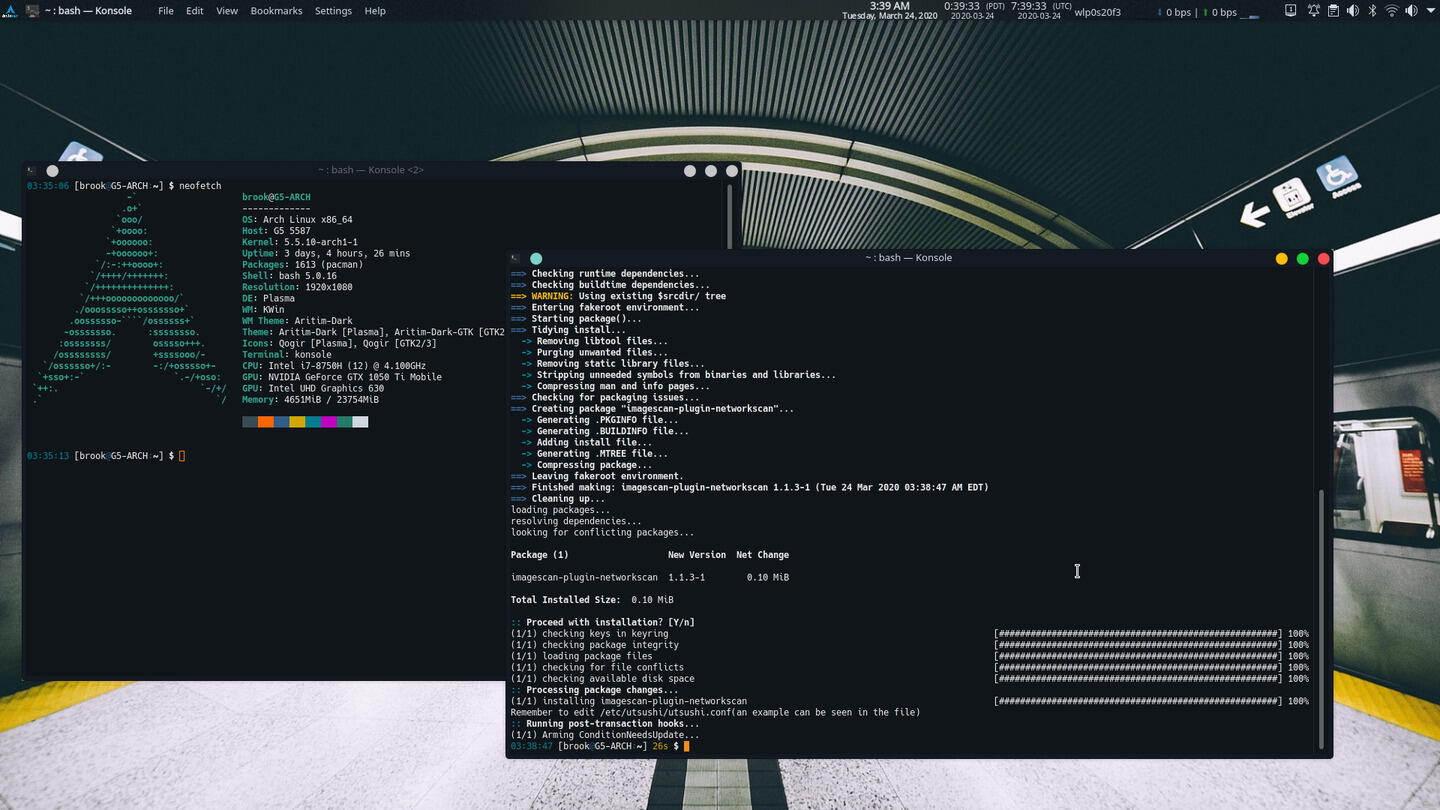This screenshot has height=810, width=1440.
Task: Open the Bookmarks menu
Action: click(276, 11)
